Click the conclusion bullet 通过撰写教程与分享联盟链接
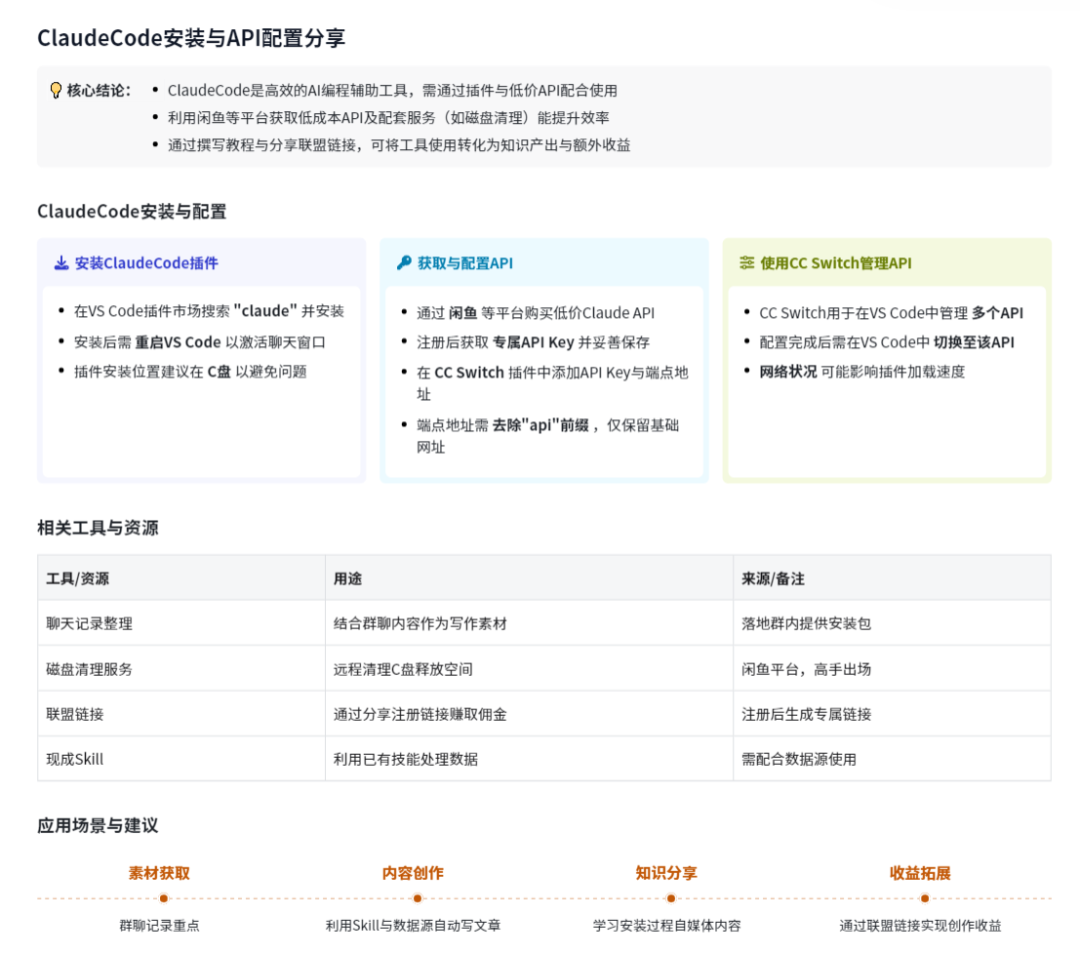The image size is (1080, 954). (399, 145)
